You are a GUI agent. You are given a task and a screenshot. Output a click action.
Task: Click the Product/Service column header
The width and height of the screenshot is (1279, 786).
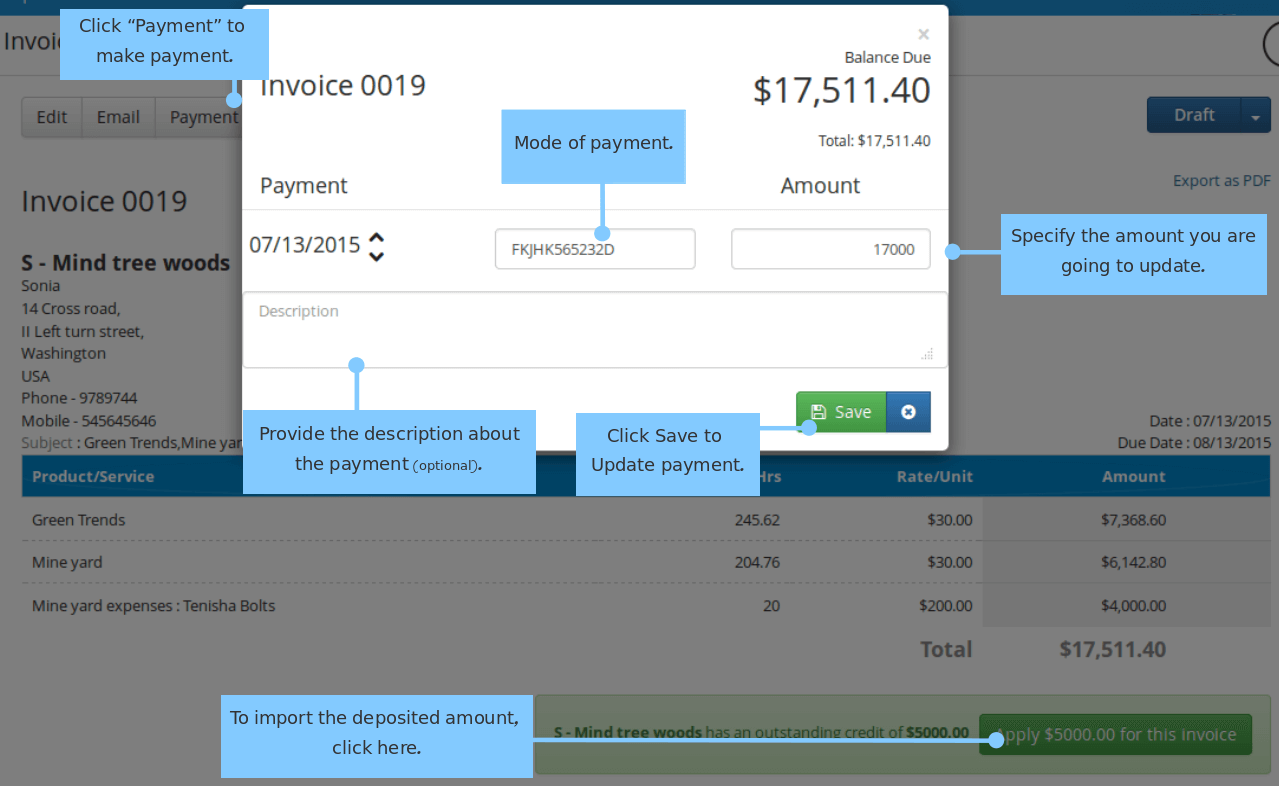pyautogui.click(x=93, y=476)
